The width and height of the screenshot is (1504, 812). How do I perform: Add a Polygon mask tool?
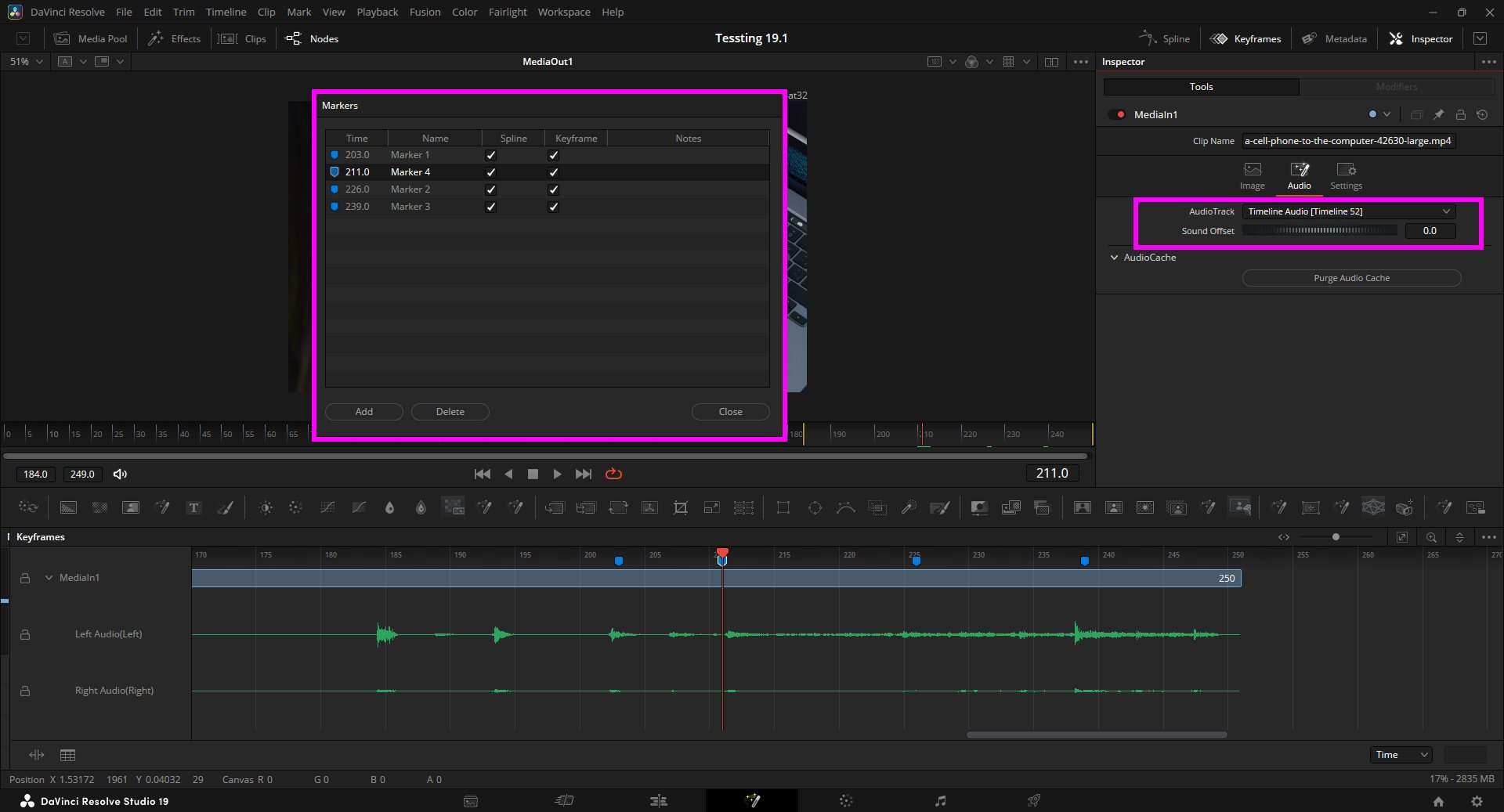tap(845, 507)
